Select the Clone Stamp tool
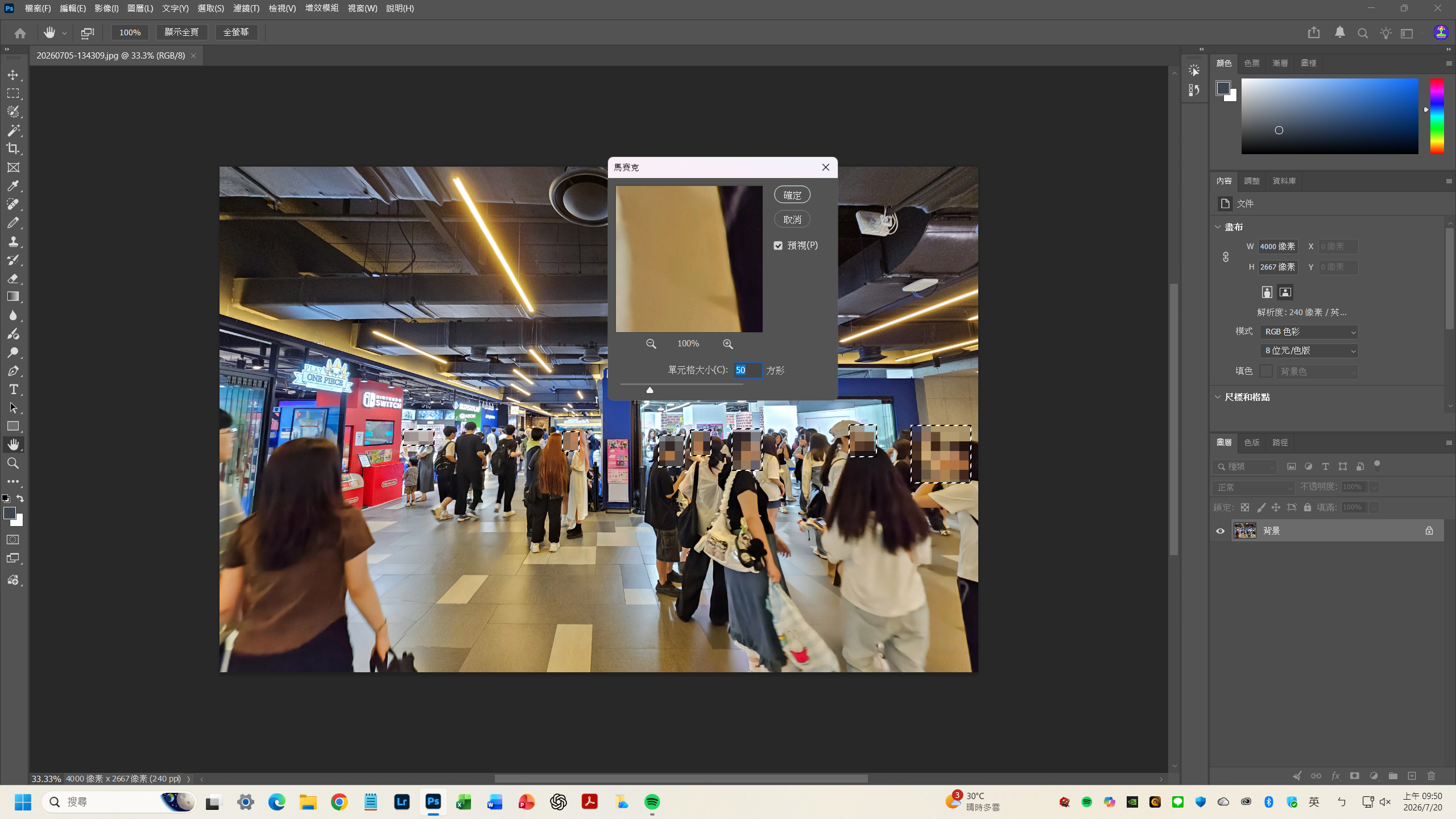The width and height of the screenshot is (1456, 819). point(13,242)
